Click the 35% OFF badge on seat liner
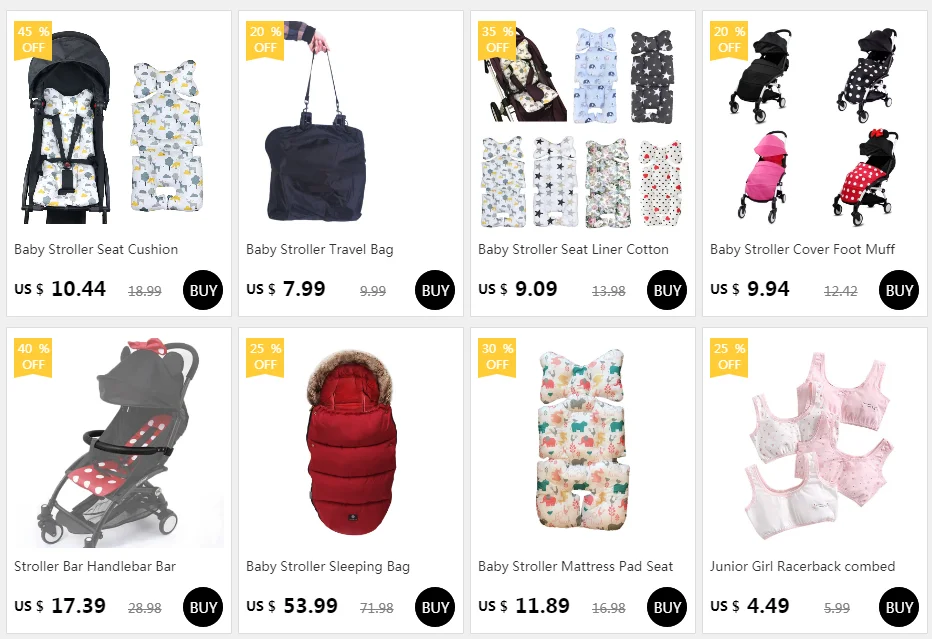This screenshot has width=932, height=639. (x=497, y=40)
